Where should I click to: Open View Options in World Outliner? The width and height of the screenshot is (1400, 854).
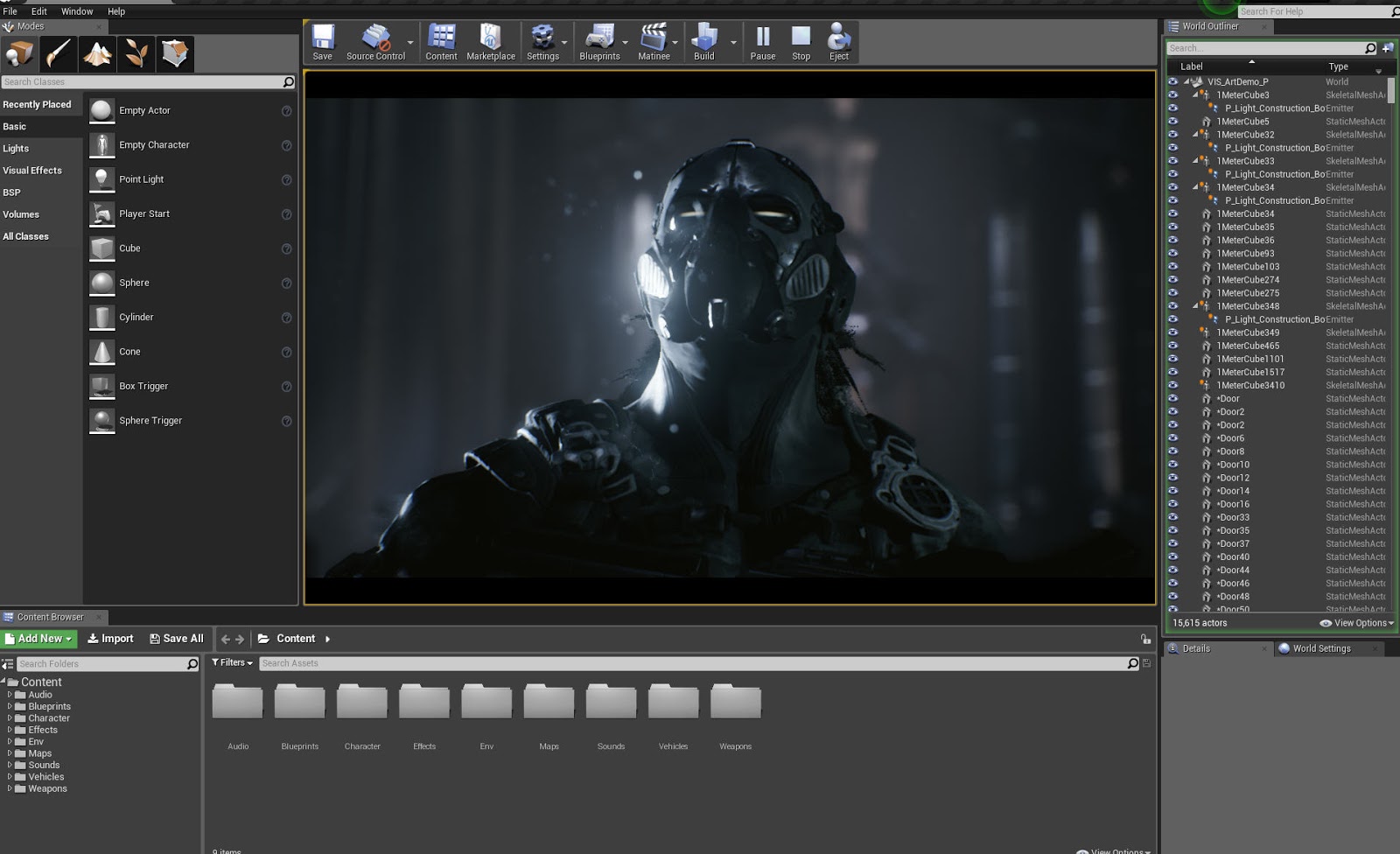1356,622
